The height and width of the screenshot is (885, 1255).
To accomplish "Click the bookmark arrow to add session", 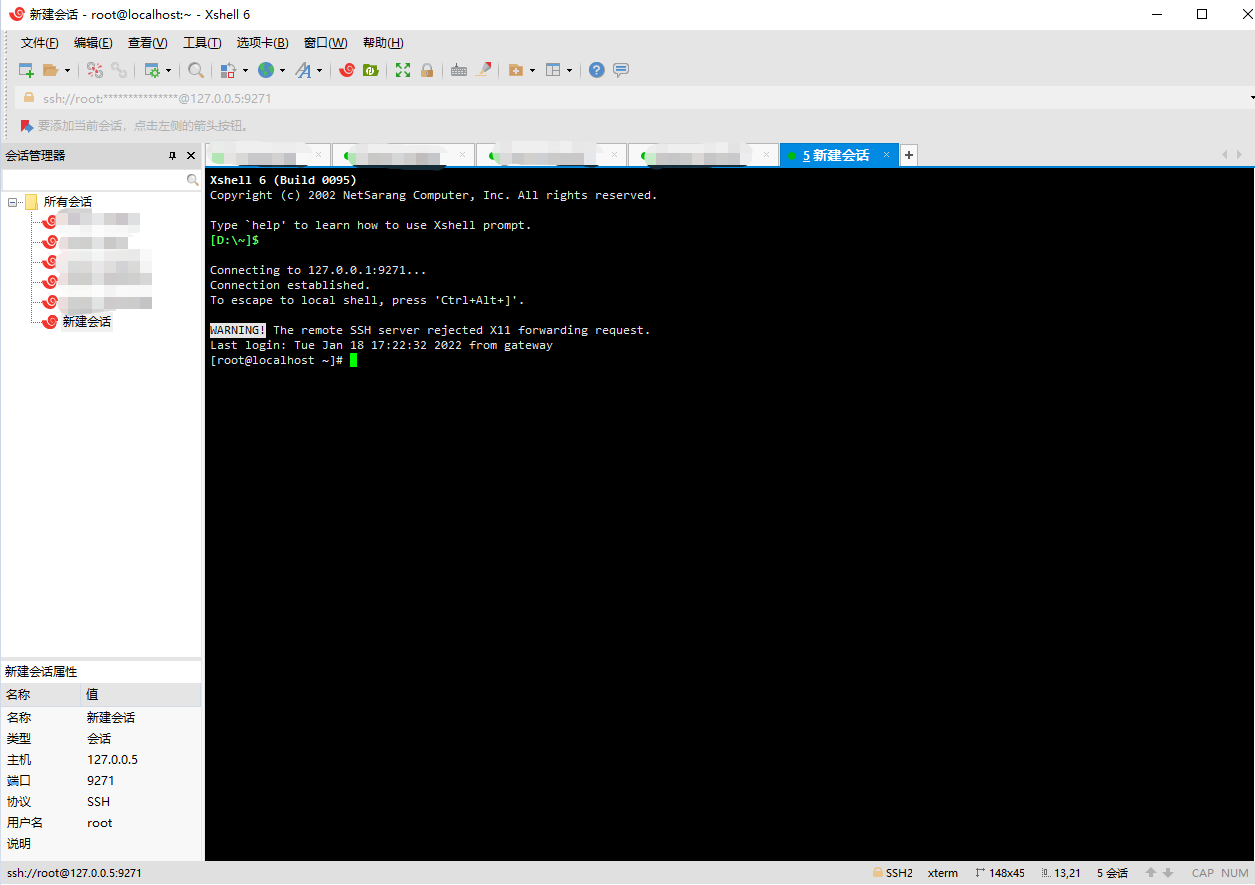I will [27, 126].
